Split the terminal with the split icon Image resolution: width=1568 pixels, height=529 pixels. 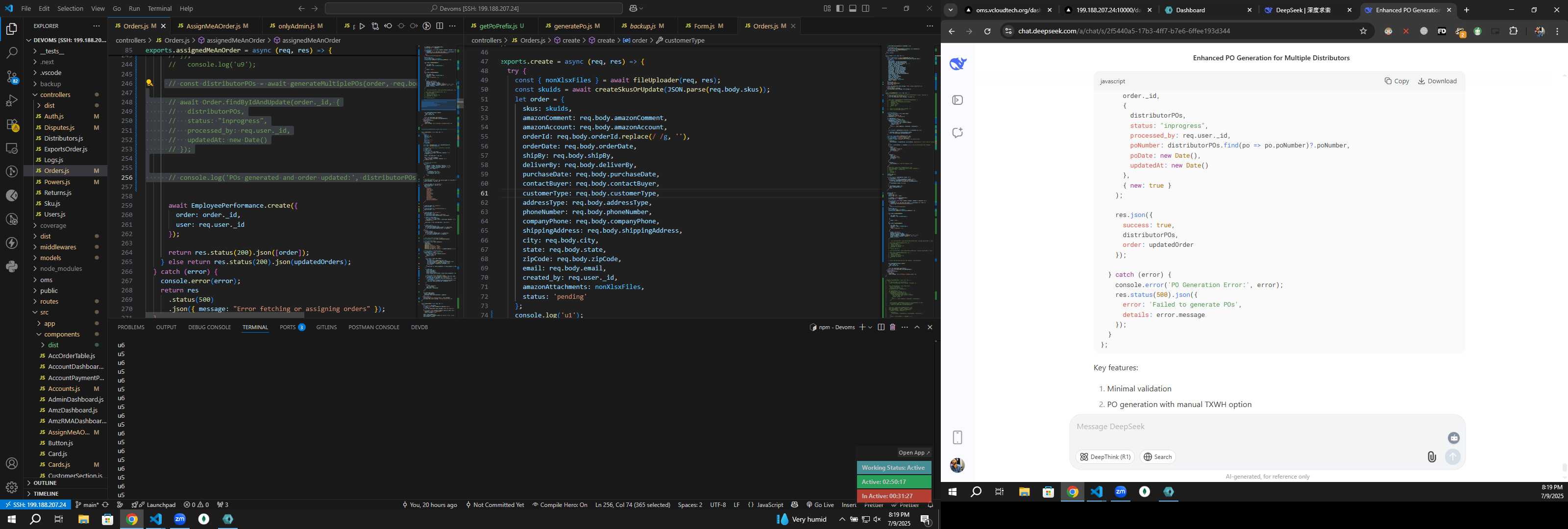click(x=881, y=328)
